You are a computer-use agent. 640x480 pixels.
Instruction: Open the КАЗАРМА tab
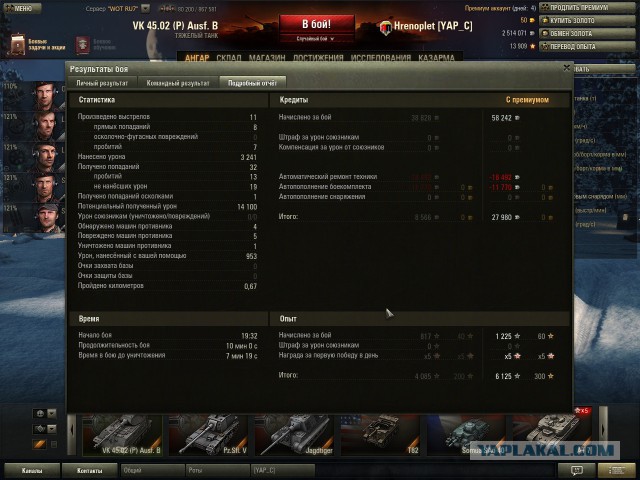coord(436,58)
